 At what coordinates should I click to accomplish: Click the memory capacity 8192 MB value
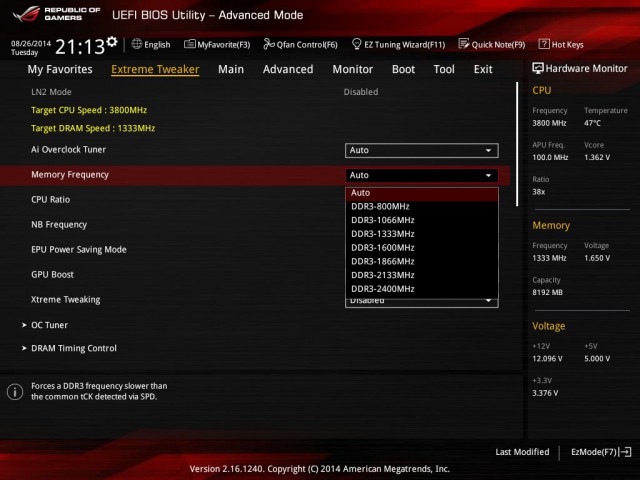point(547,292)
